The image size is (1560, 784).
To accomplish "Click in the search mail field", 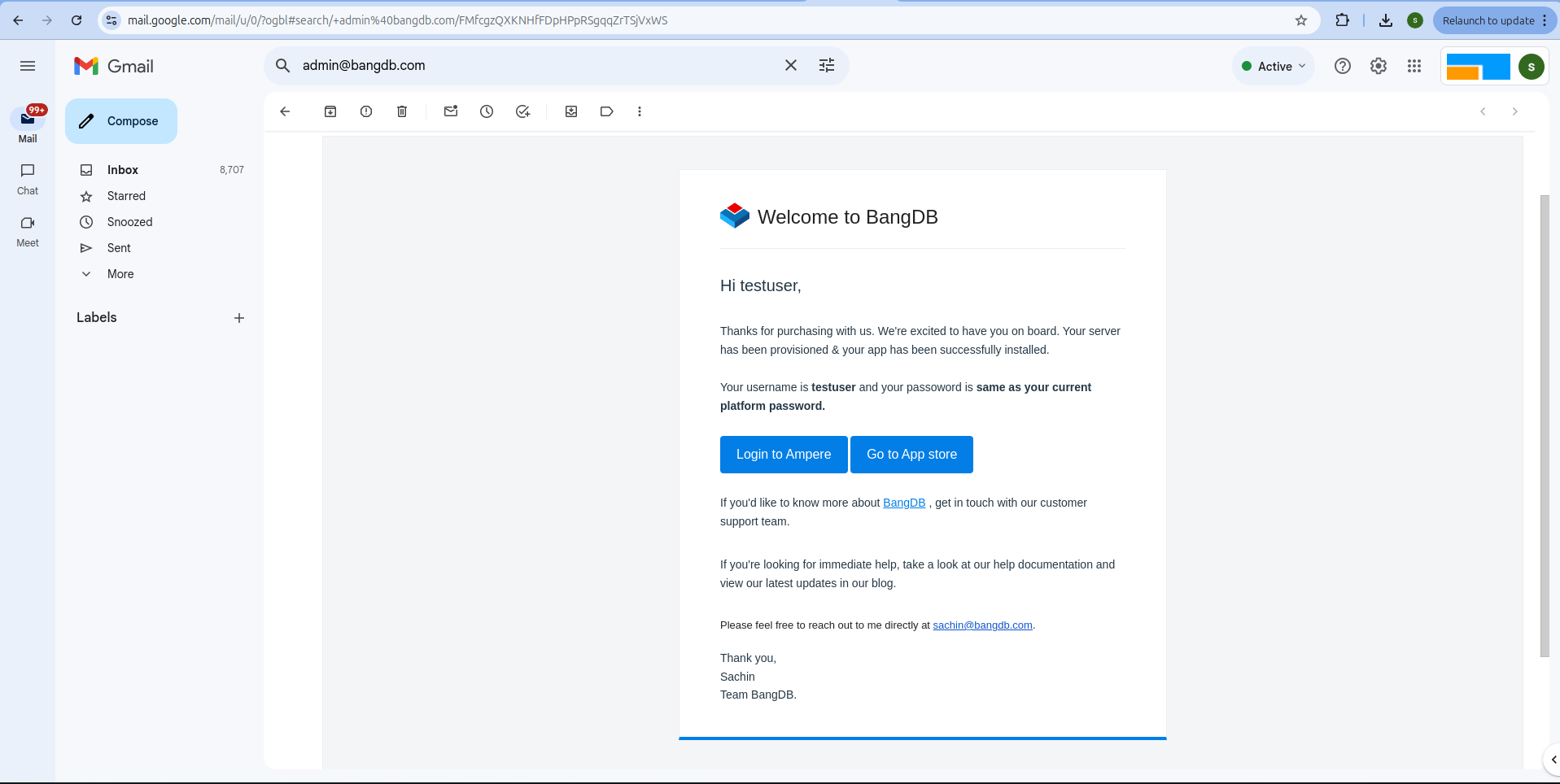I will (537, 66).
